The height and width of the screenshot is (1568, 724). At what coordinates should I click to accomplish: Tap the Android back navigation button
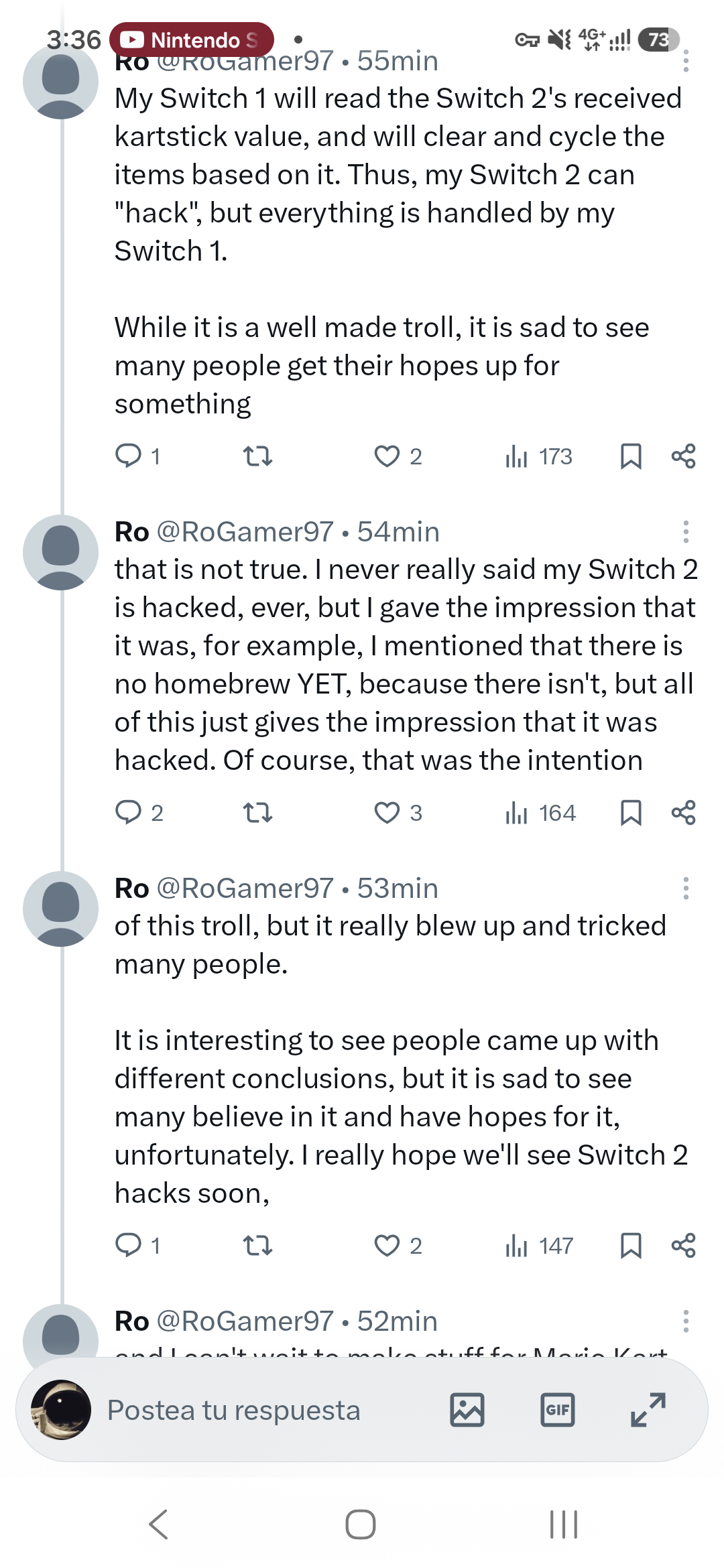coord(158,1524)
